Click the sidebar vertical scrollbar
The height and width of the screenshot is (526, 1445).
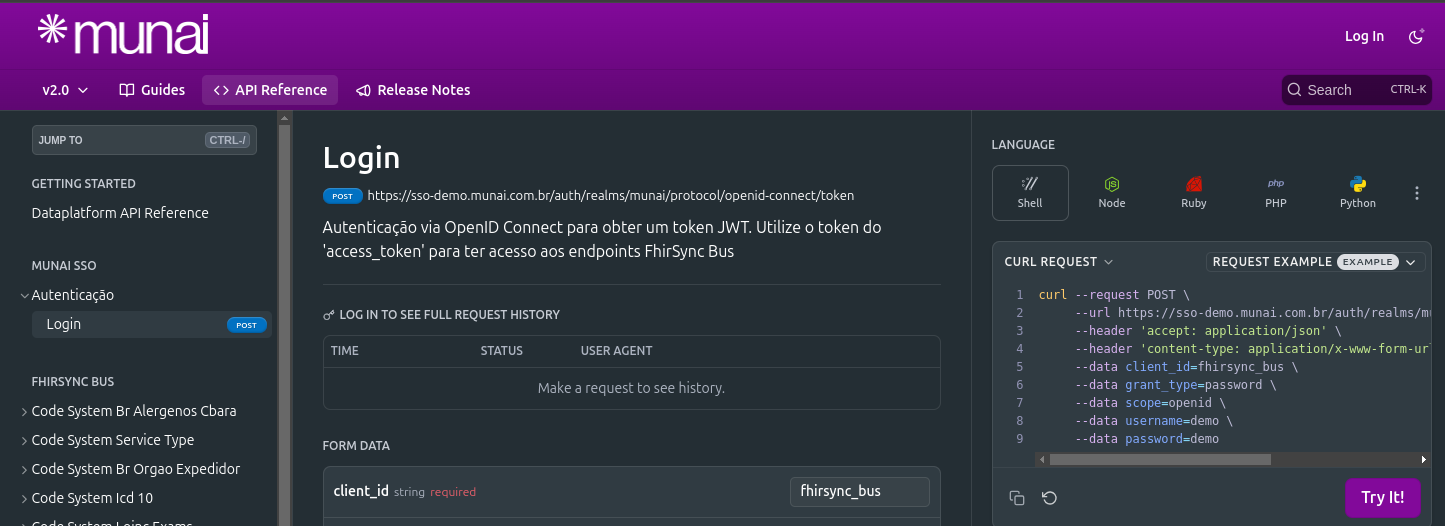(x=284, y=318)
